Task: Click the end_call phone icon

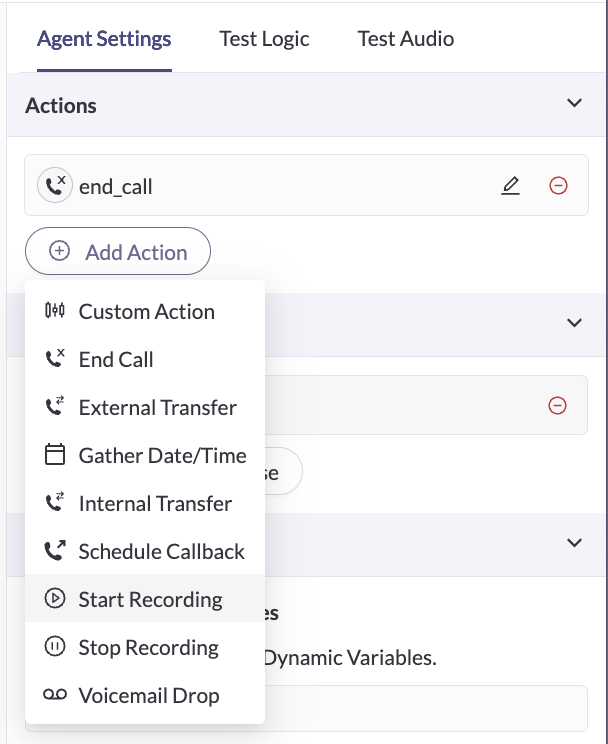Action: [x=55, y=186]
